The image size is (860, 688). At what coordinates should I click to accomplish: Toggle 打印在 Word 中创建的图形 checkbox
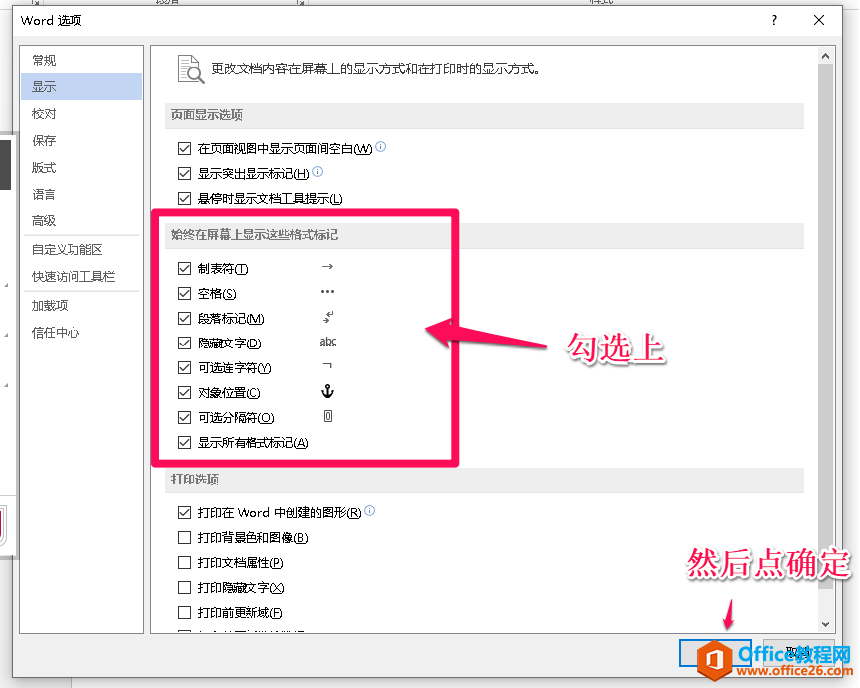tap(184, 513)
